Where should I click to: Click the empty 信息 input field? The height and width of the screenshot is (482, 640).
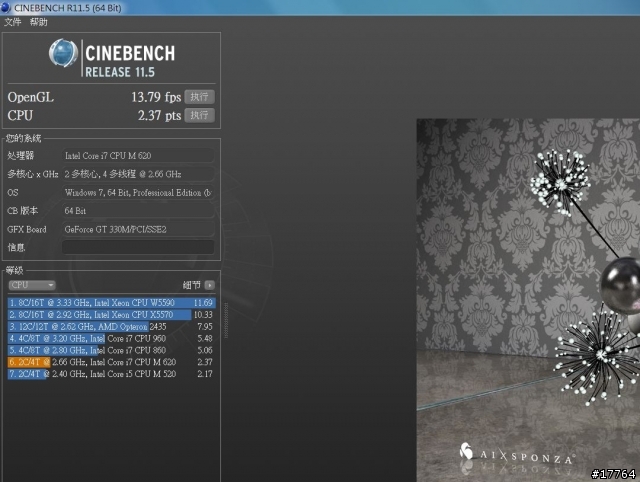138,247
